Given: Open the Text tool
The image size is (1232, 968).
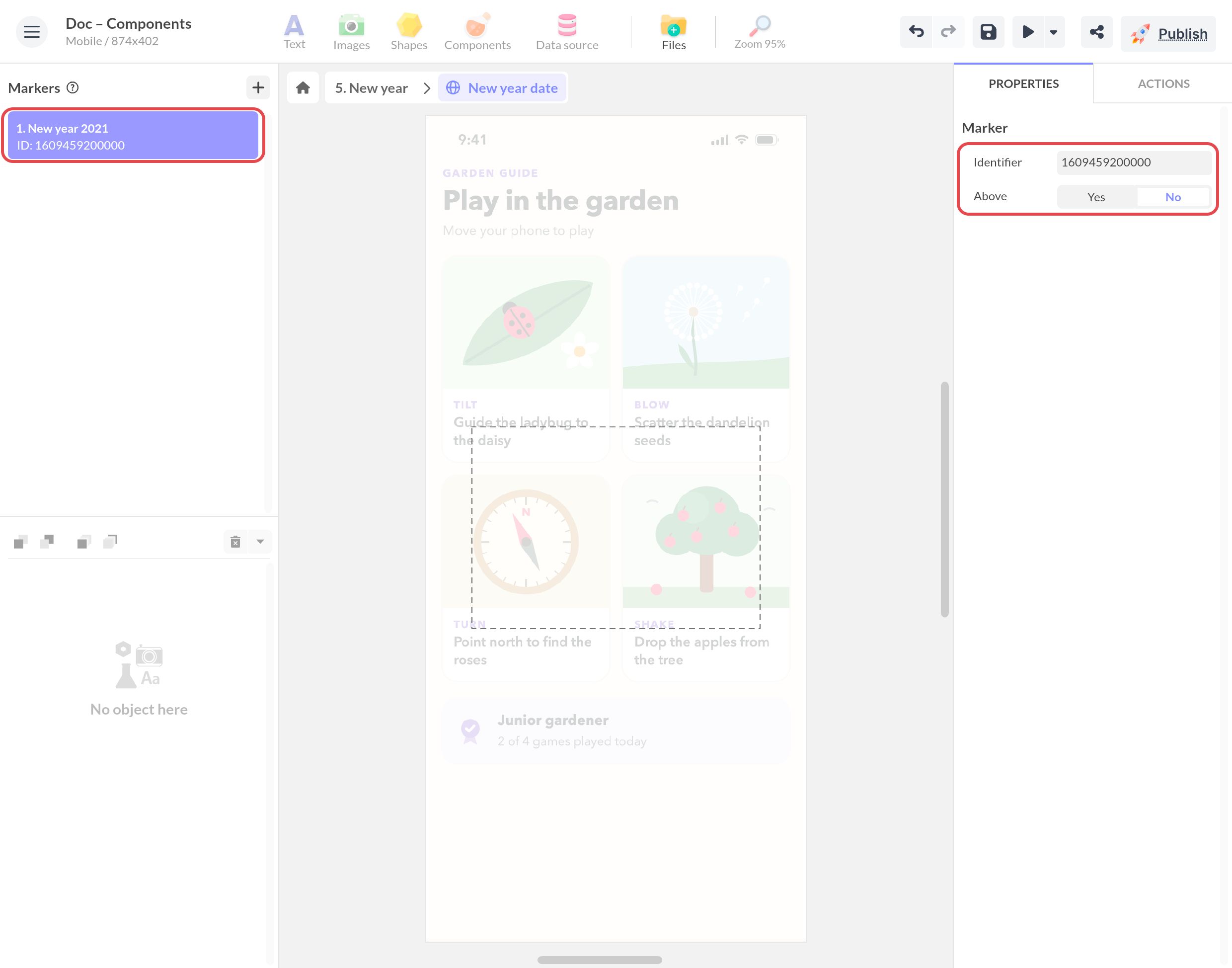Looking at the screenshot, I should (x=294, y=32).
